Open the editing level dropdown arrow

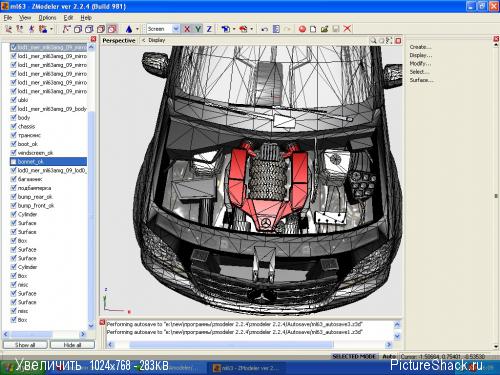point(51,29)
